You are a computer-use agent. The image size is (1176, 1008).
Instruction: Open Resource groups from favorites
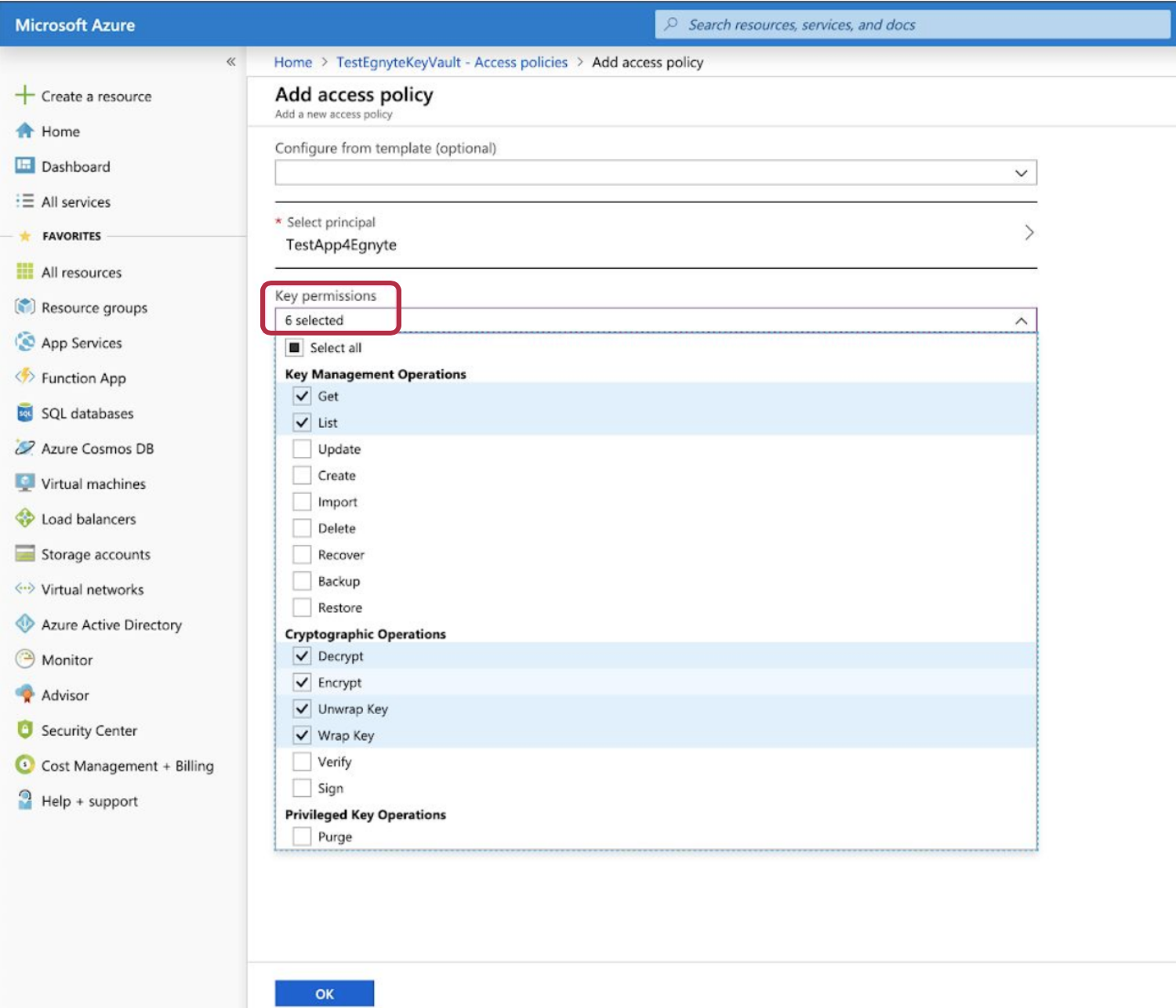(94, 307)
